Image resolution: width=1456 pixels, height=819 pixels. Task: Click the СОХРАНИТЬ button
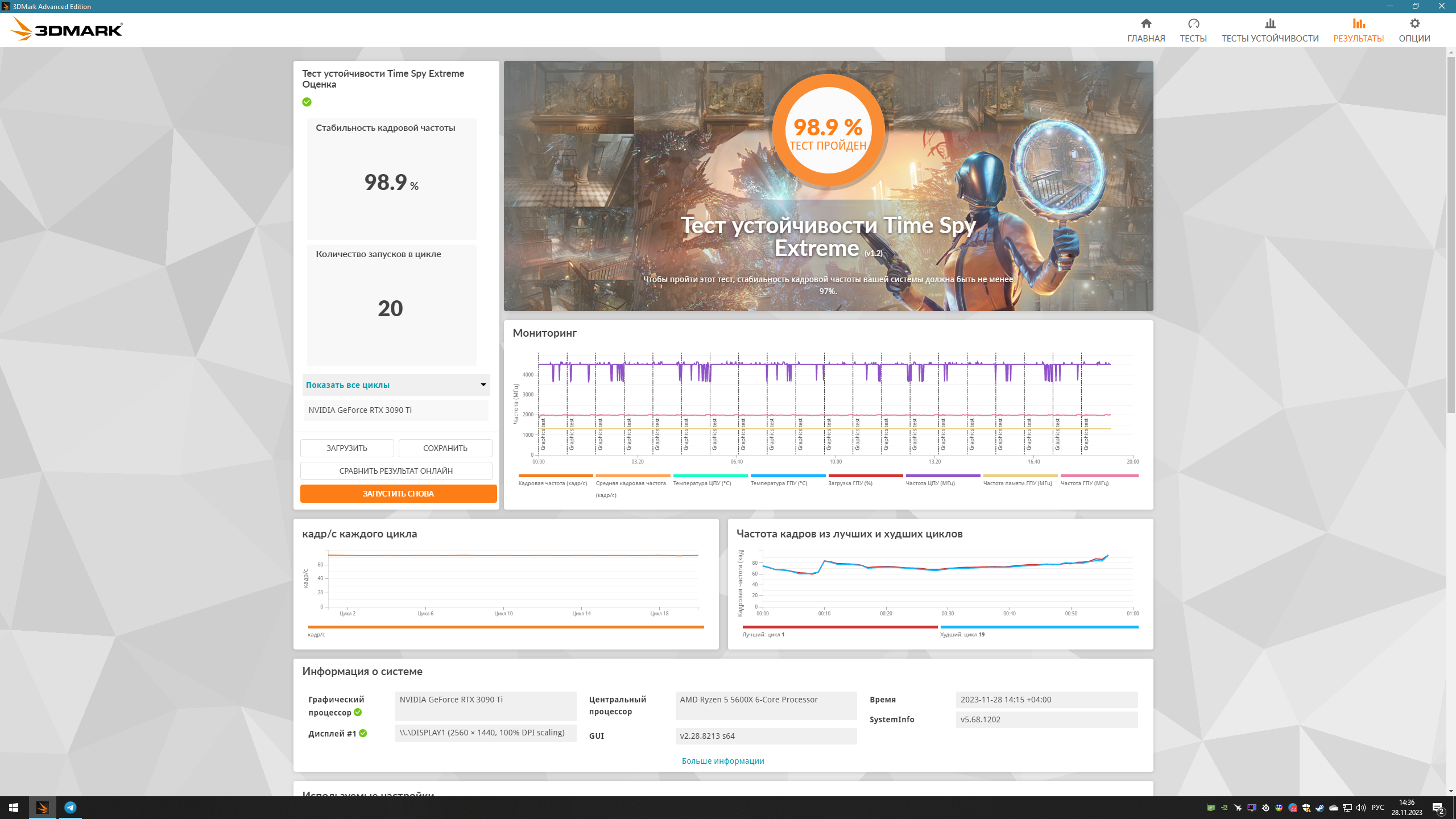click(x=445, y=448)
